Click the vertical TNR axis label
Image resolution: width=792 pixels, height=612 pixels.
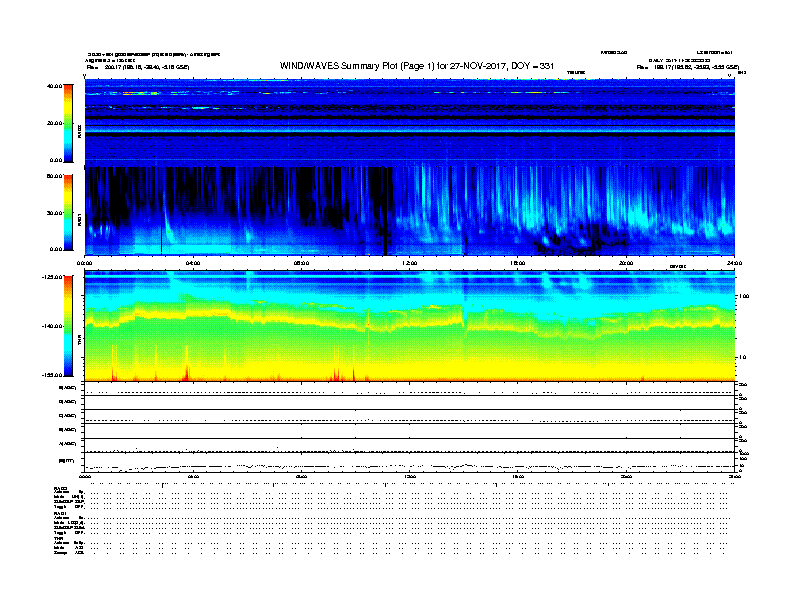79,342
